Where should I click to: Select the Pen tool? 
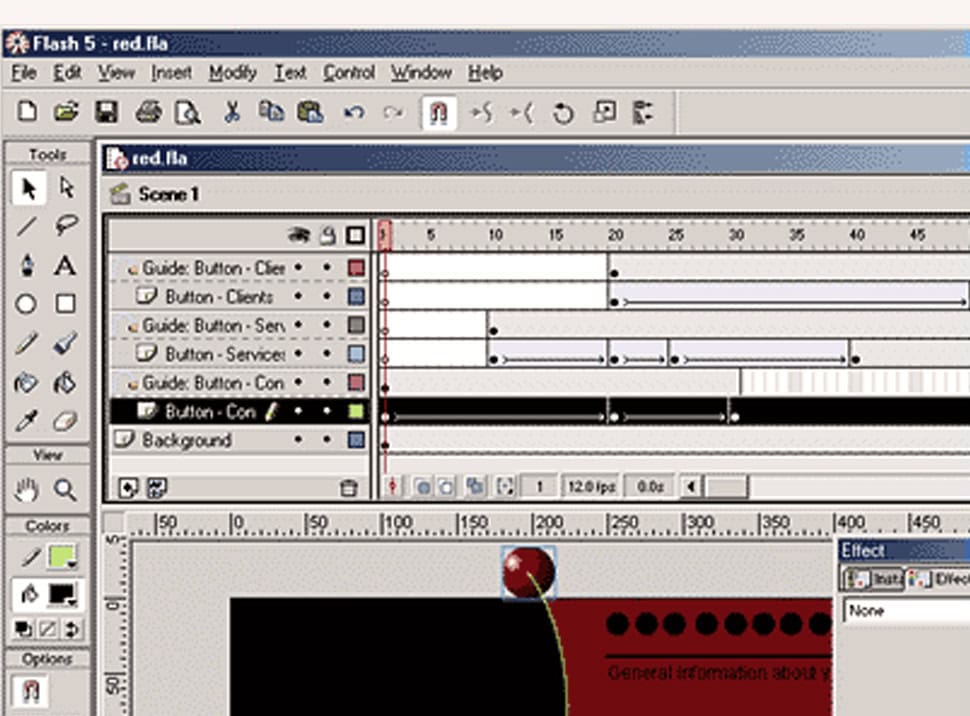pyautogui.click(x=27, y=265)
